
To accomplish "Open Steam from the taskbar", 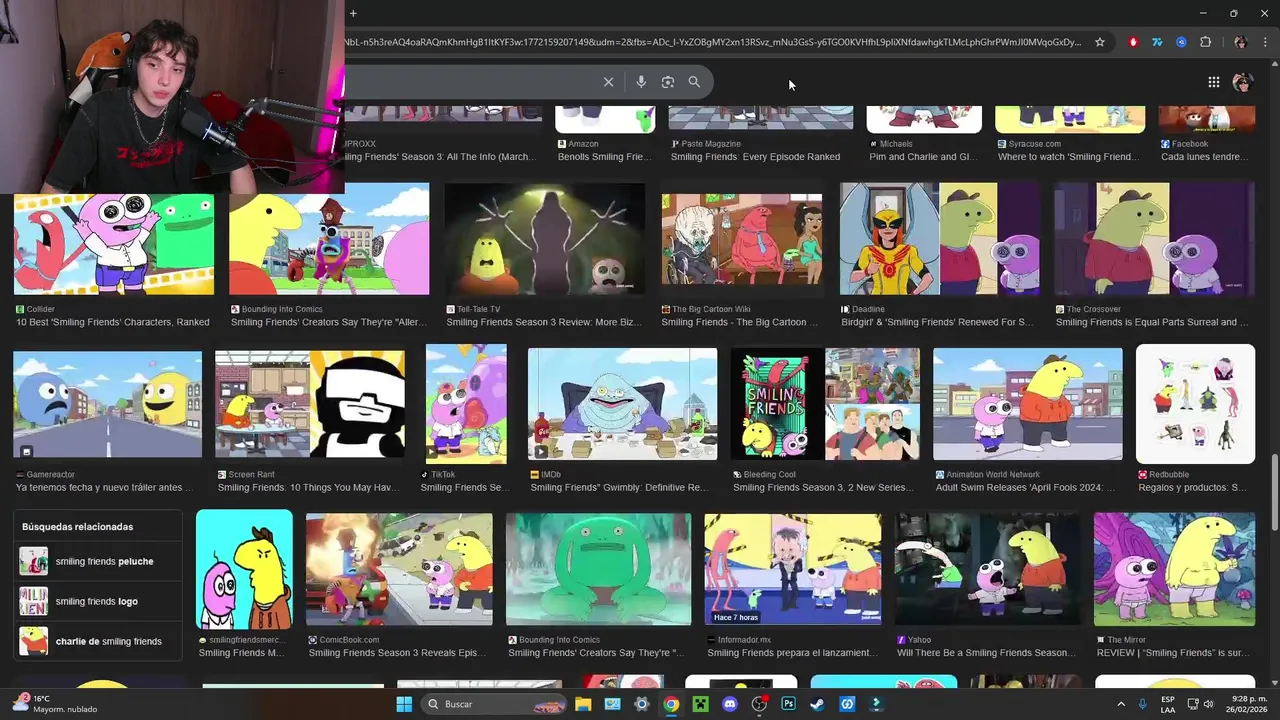I will click(817, 704).
